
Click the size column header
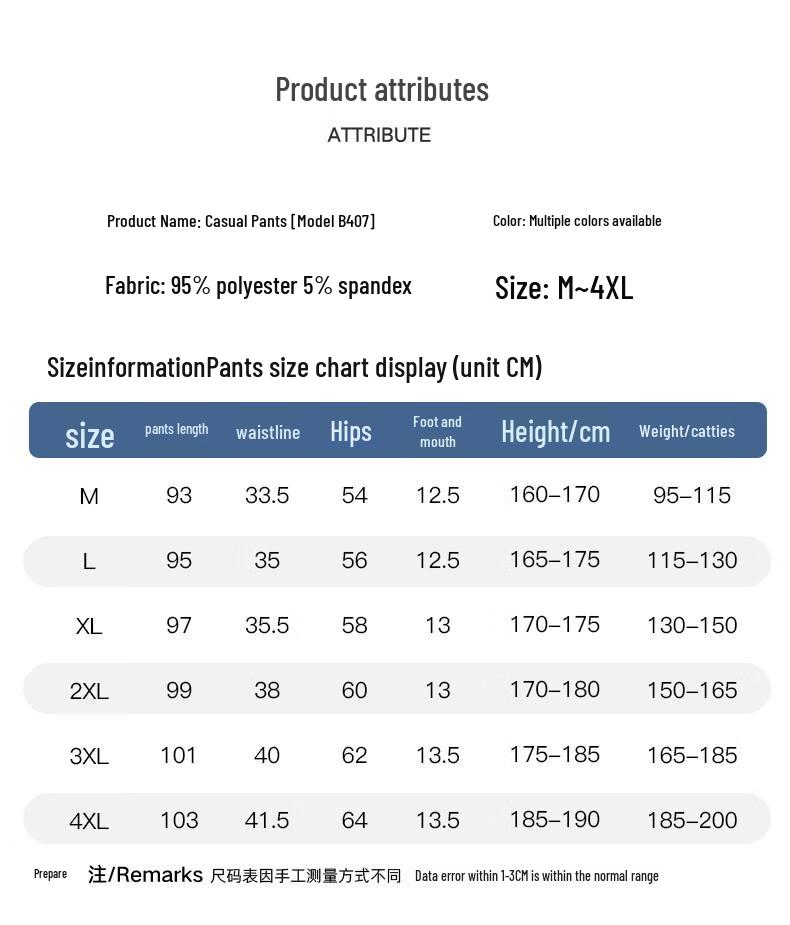click(90, 435)
